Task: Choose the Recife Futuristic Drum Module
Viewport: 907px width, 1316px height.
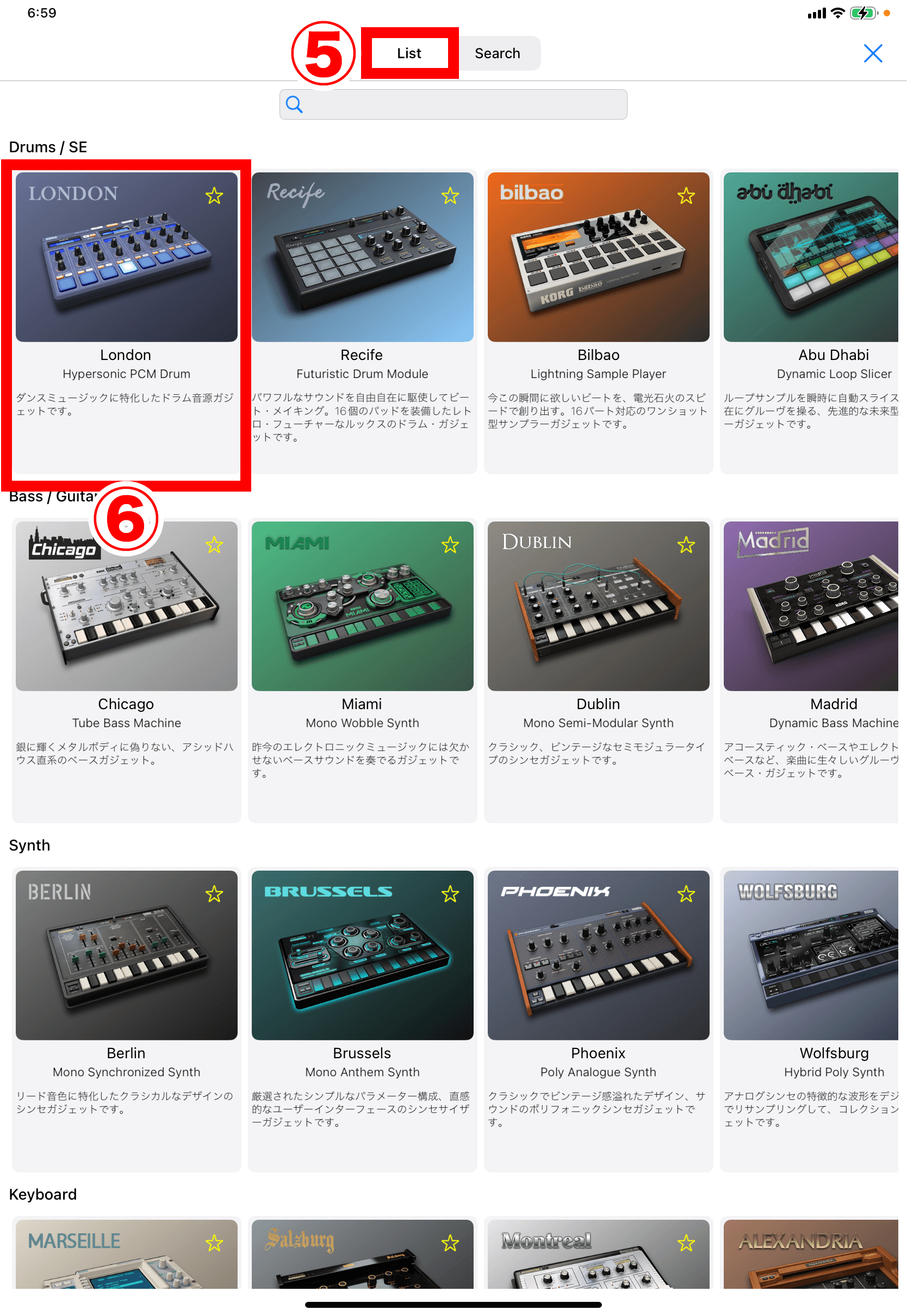Action: 362,321
